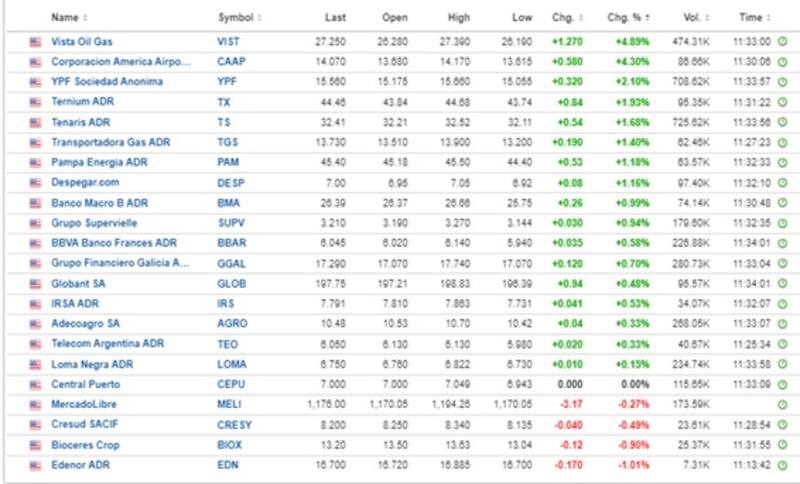Click the clock icon in the Despegar.com row
This screenshot has width=800, height=484.
(x=782, y=183)
